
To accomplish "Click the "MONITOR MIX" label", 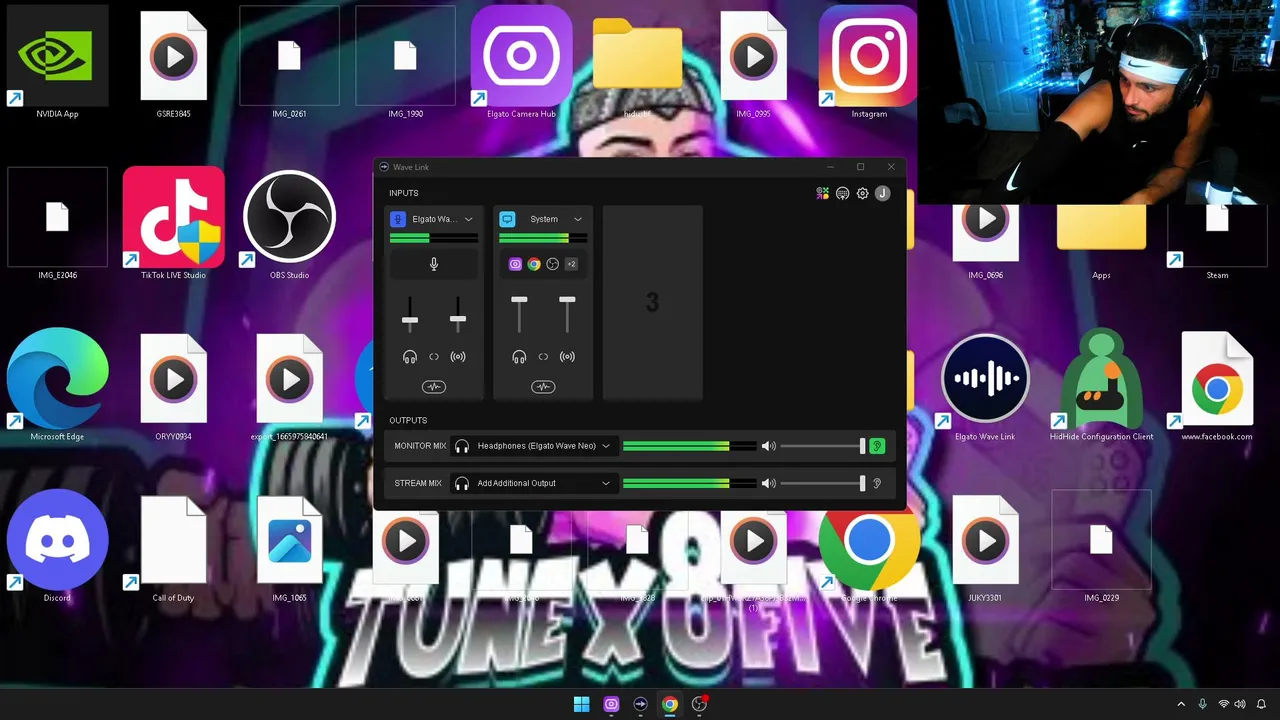I will (x=420, y=446).
